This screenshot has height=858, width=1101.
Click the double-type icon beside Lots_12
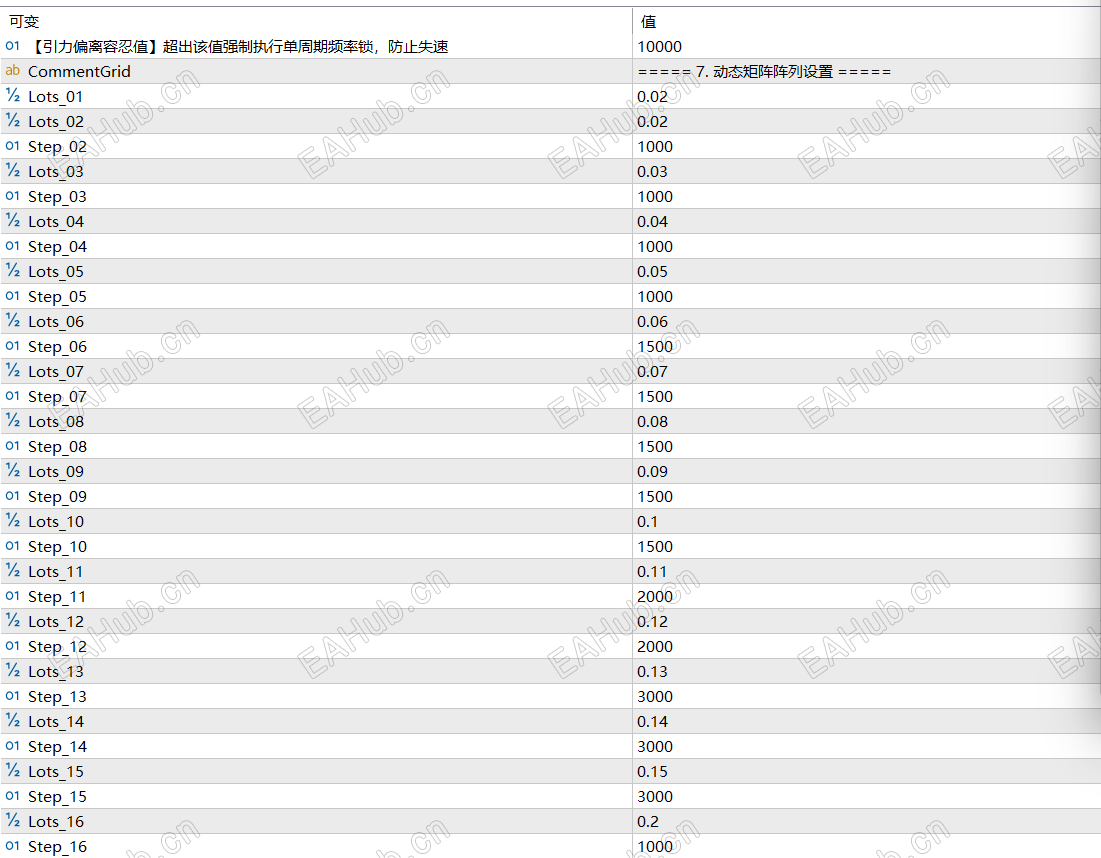pyautogui.click(x=13, y=621)
